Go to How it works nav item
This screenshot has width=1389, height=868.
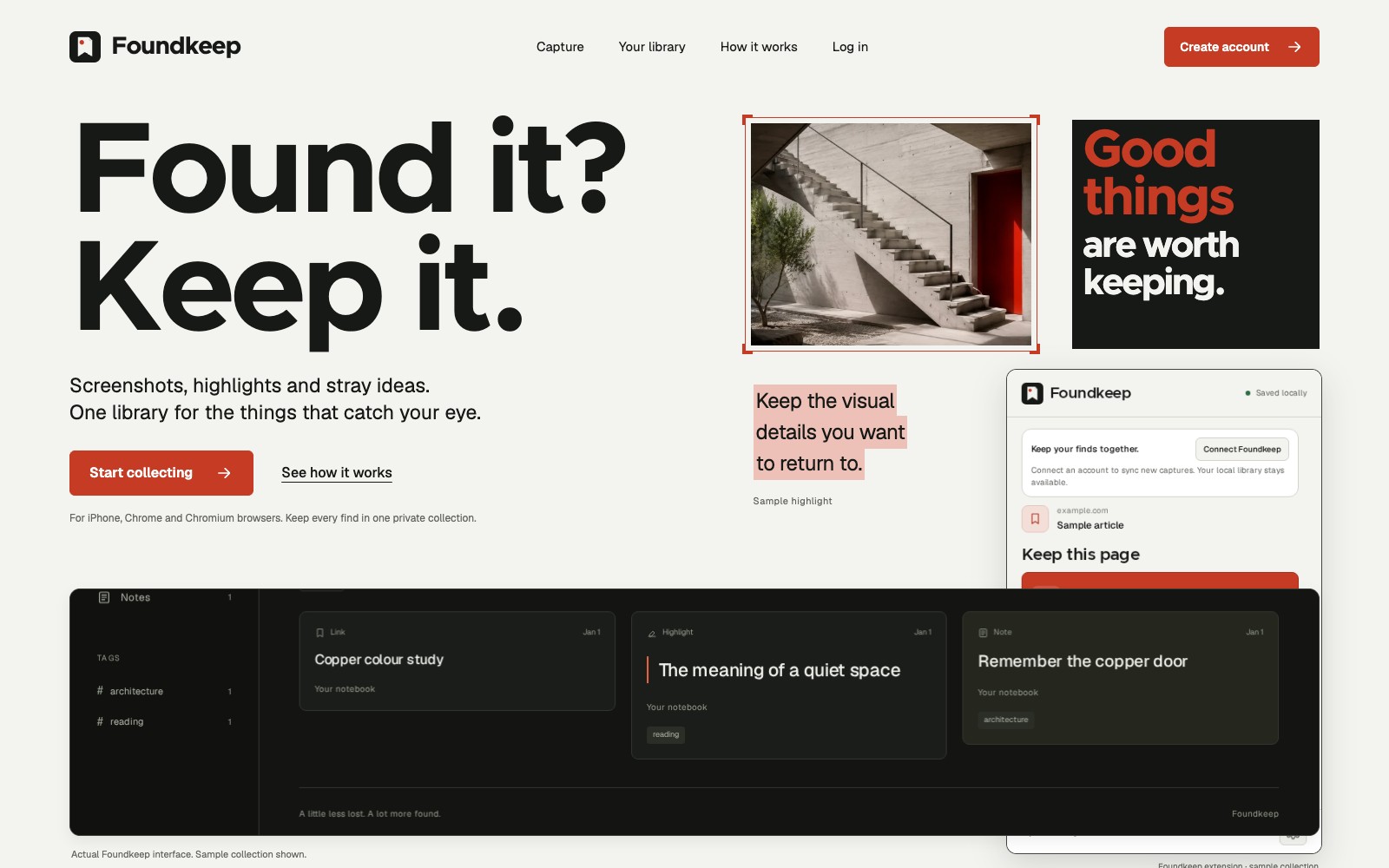point(759,47)
